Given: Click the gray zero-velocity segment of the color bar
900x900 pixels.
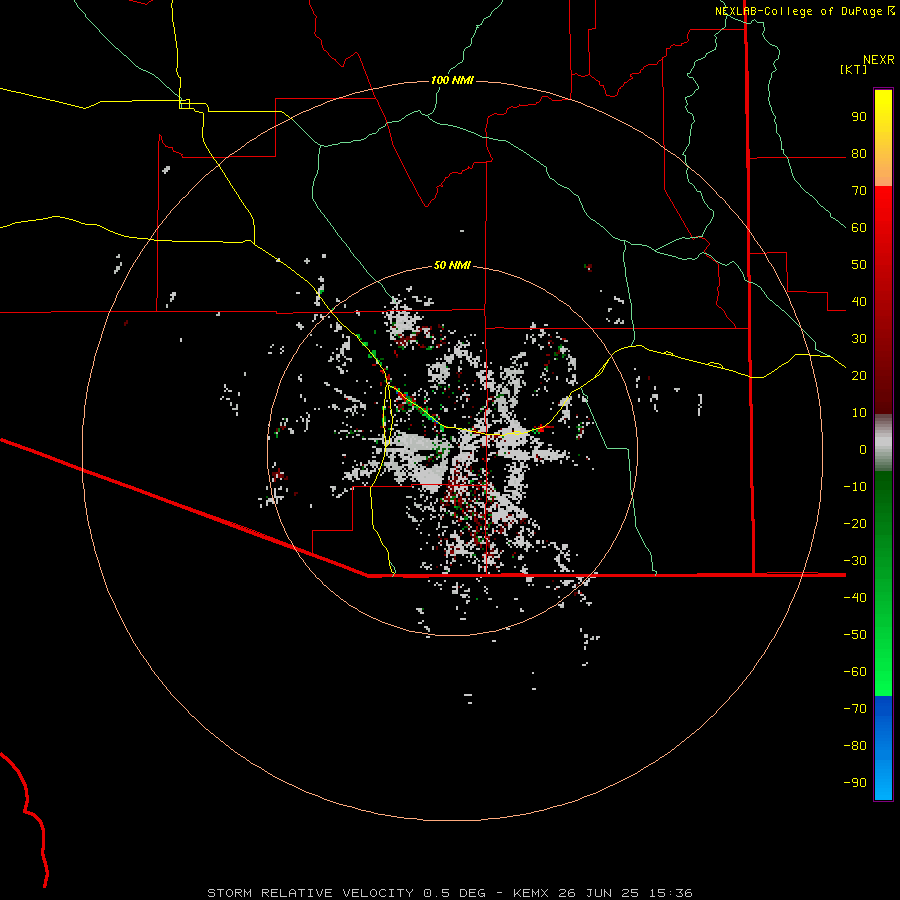Looking at the screenshot, I should (x=883, y=443).
